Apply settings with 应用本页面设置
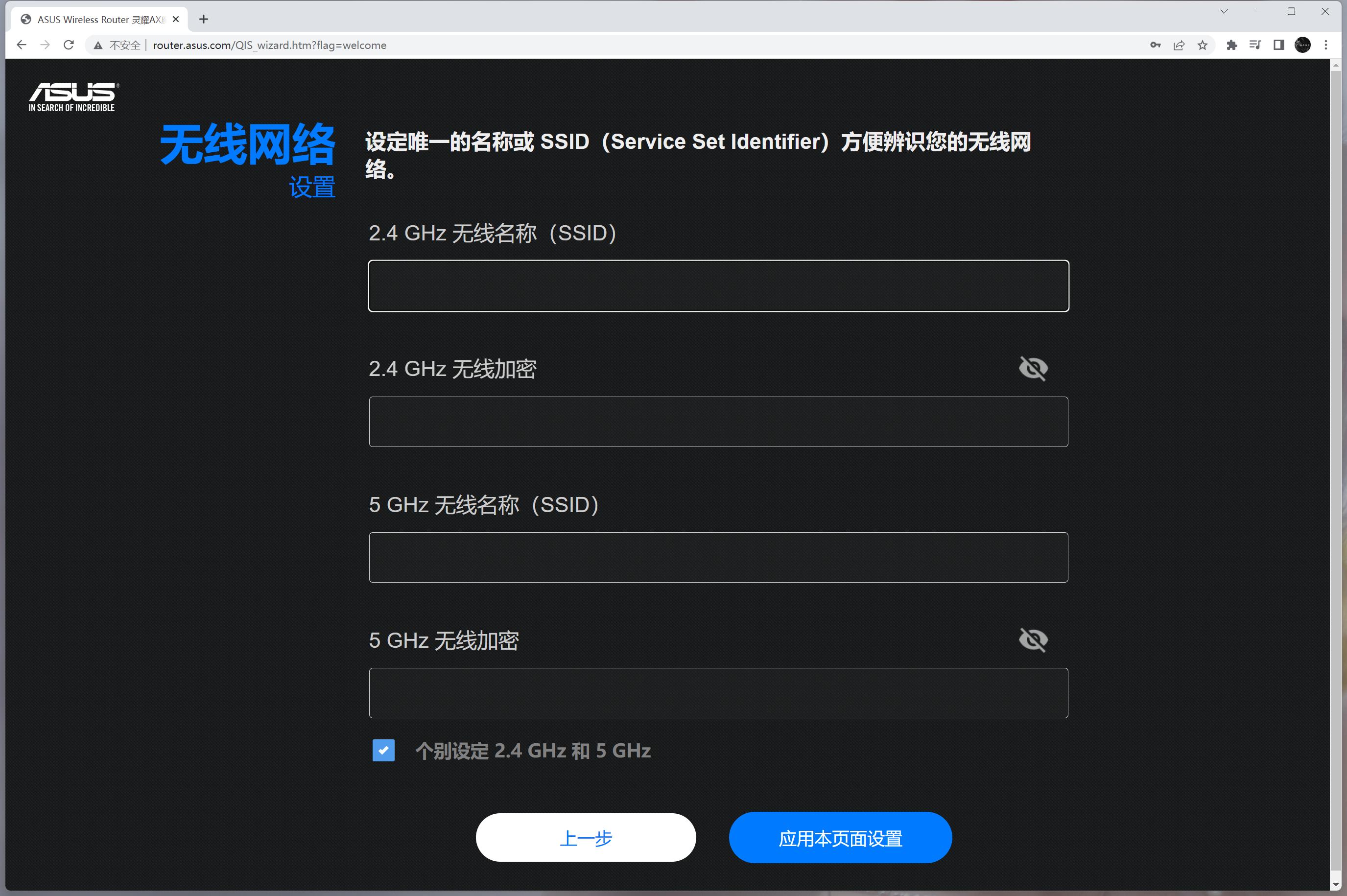This screenshot has width=1347, height=896. tap(840, 837)
